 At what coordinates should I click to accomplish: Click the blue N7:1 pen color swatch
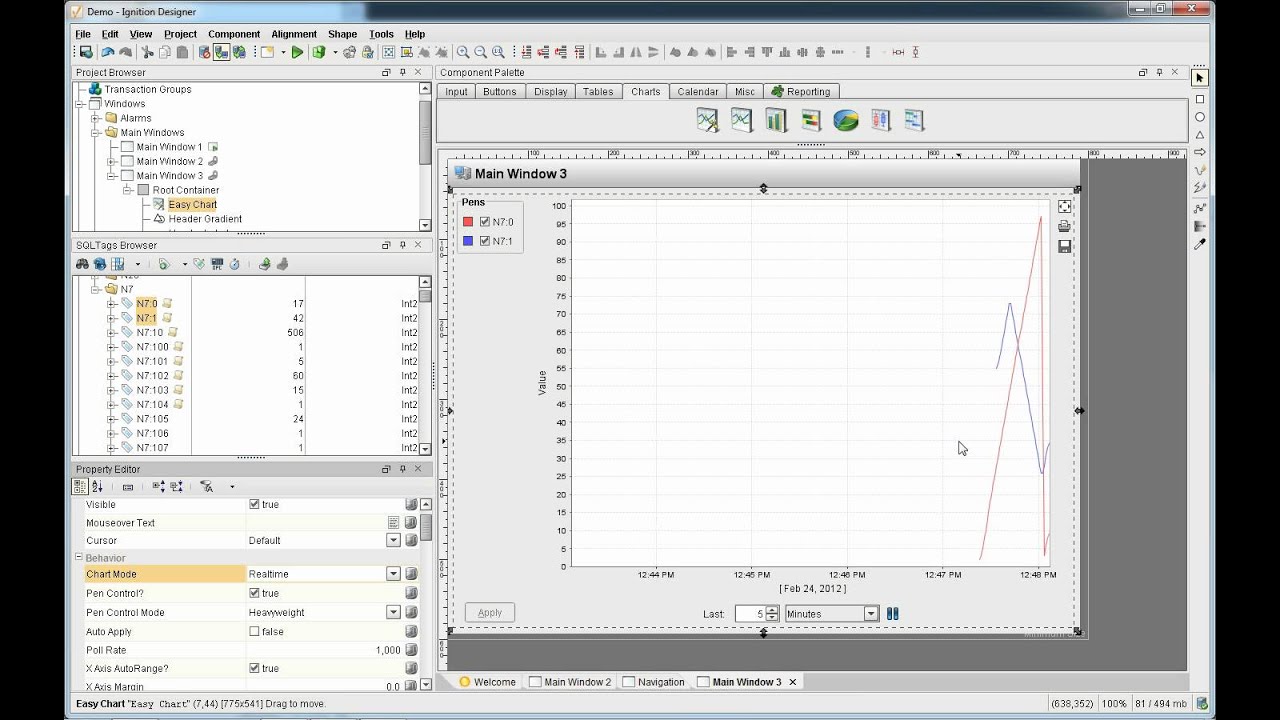click(x=468, y=241)
